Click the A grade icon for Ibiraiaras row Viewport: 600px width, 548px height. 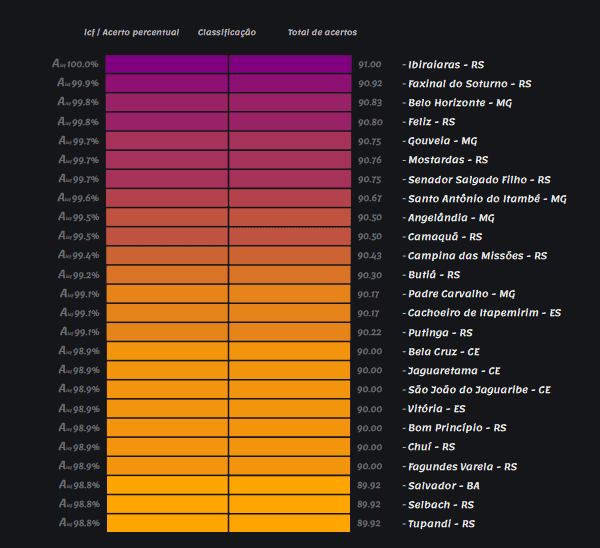click(x=59, y=64)
